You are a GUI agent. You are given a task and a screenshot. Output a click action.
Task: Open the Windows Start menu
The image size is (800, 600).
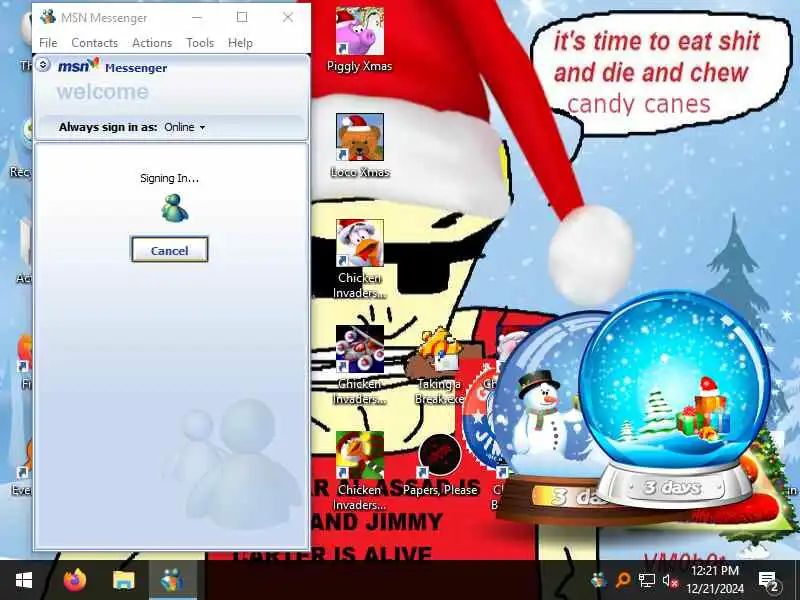pos(24,580)
